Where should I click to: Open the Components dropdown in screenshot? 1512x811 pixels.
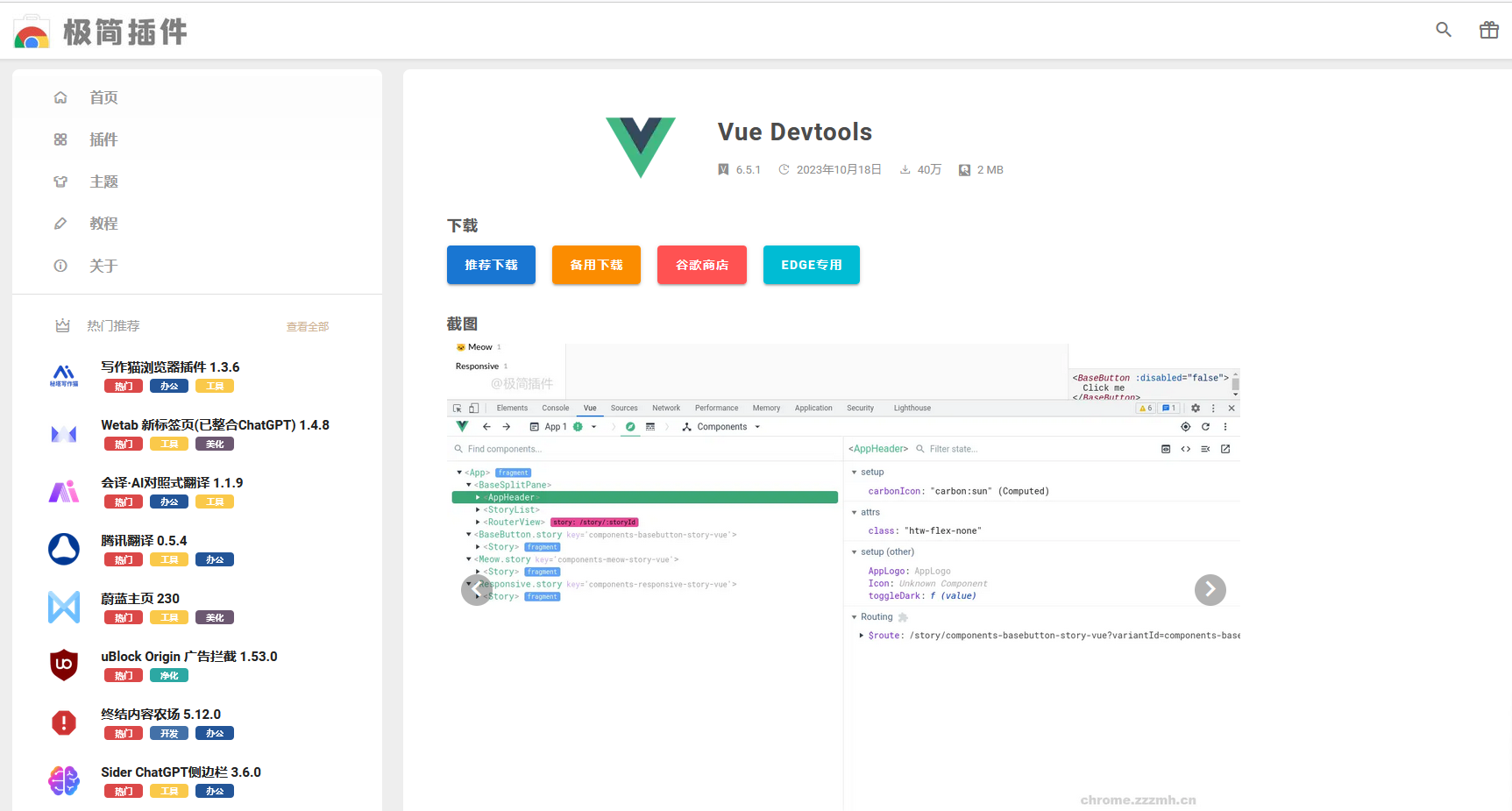[x=721, y=427]
